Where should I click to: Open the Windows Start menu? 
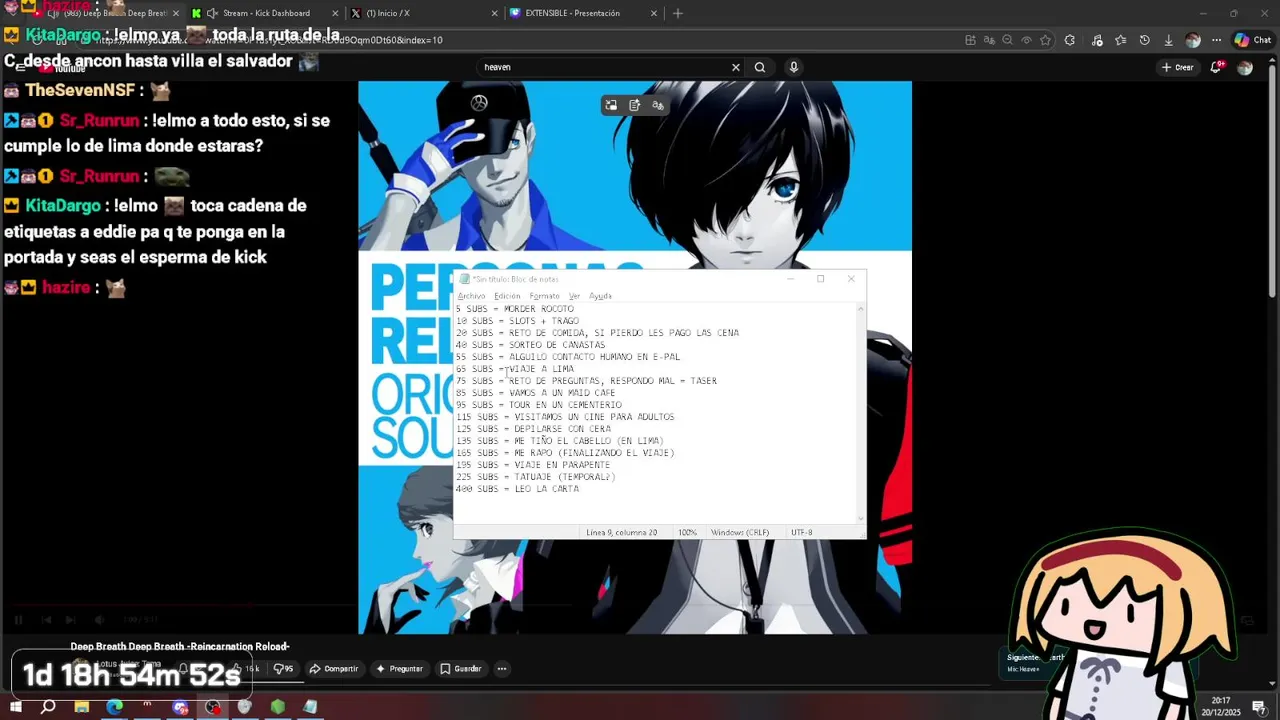point(16,707)
